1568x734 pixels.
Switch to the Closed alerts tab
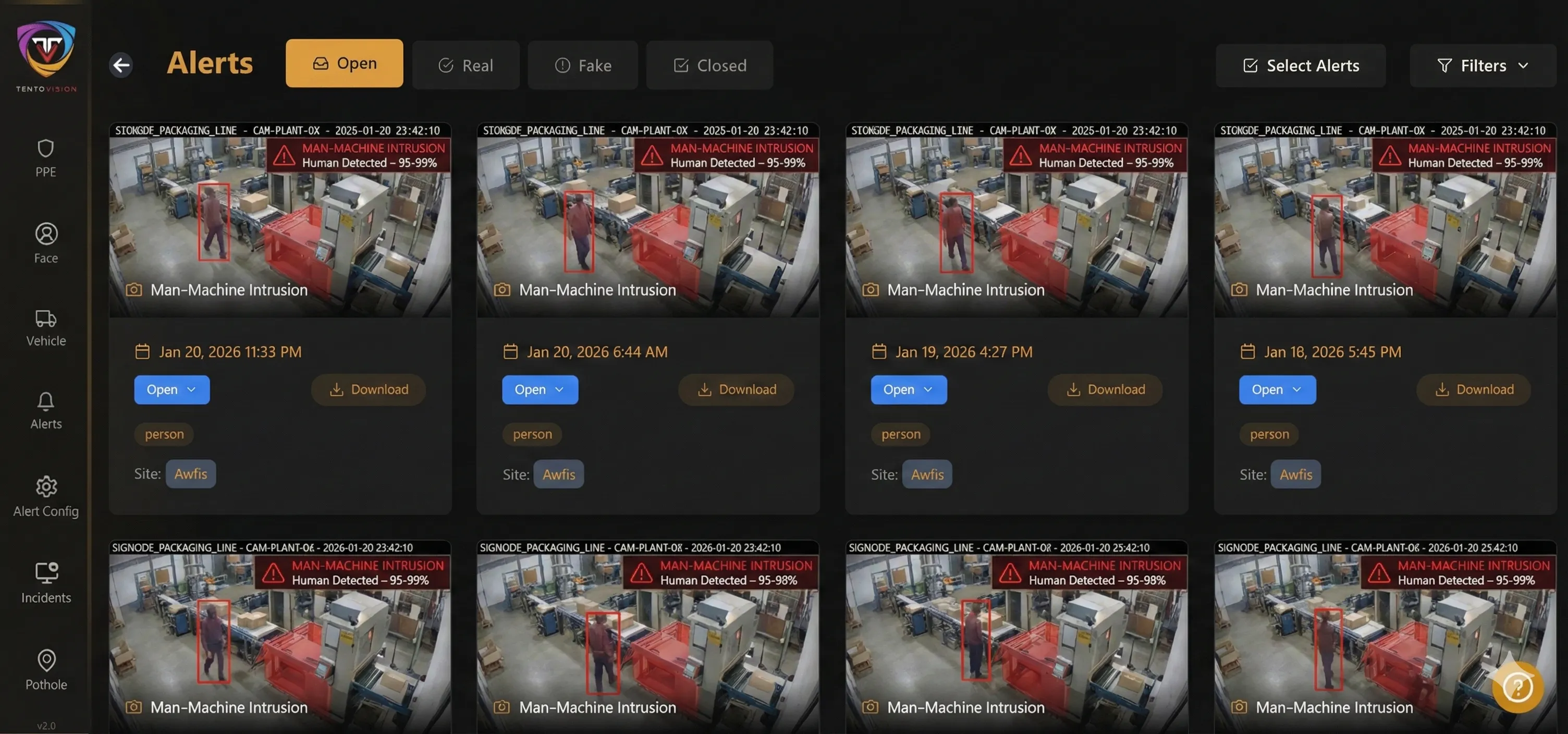point(709,65)
